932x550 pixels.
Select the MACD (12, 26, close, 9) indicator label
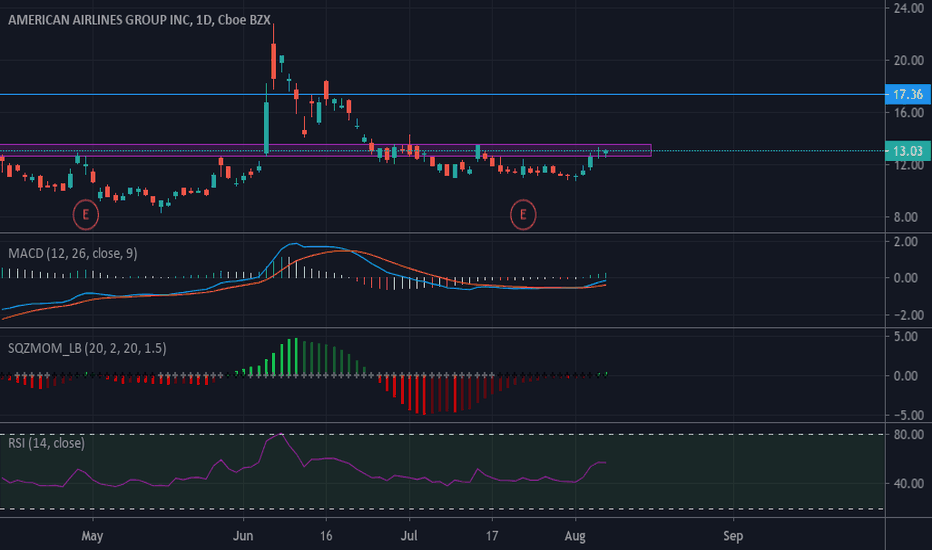point(73,253)
